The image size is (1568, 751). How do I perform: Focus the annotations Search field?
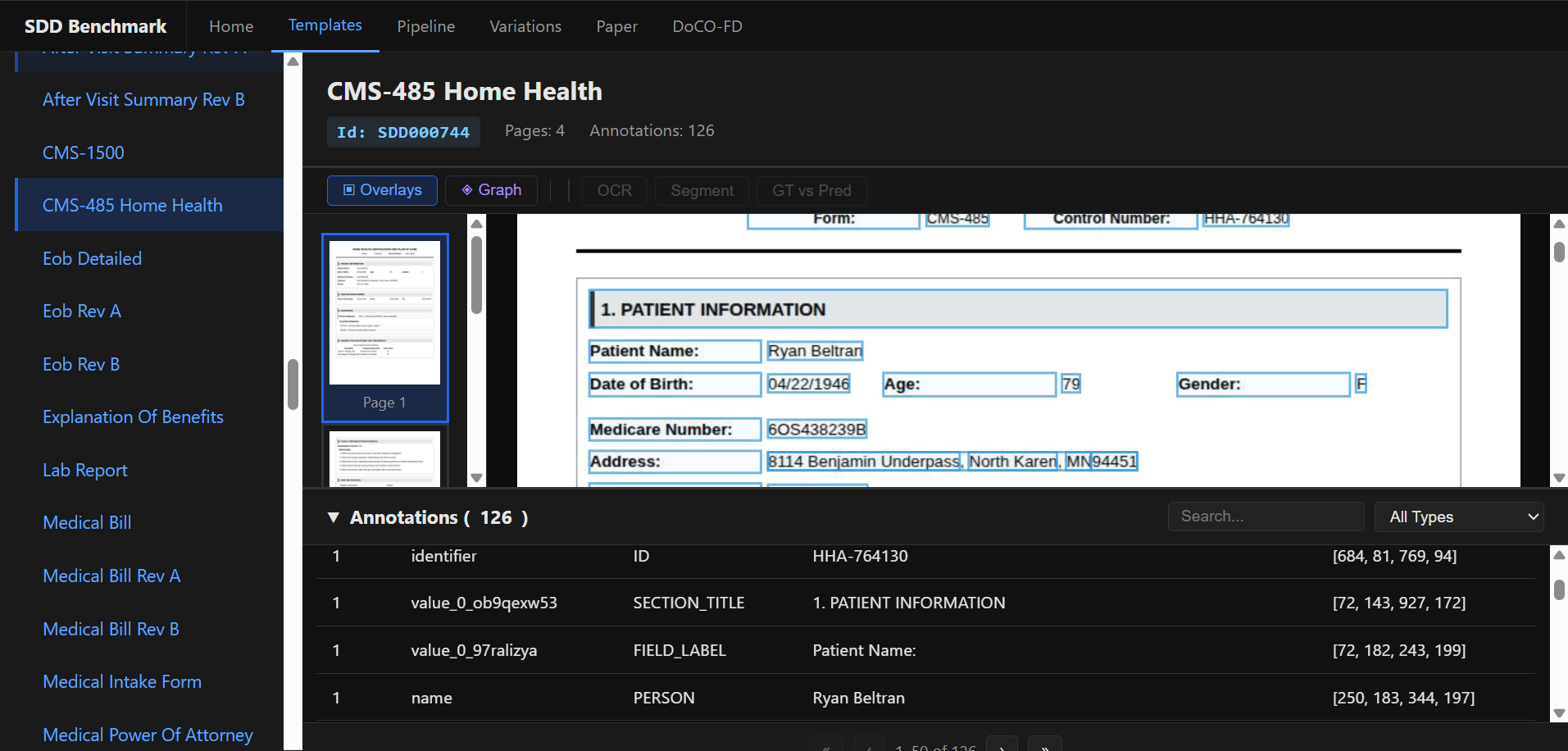[1265, 517]
